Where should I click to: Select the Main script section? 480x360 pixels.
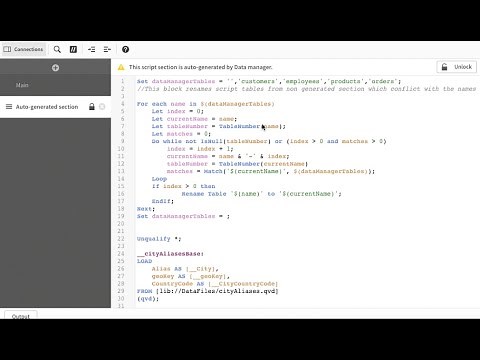point(55,85)
